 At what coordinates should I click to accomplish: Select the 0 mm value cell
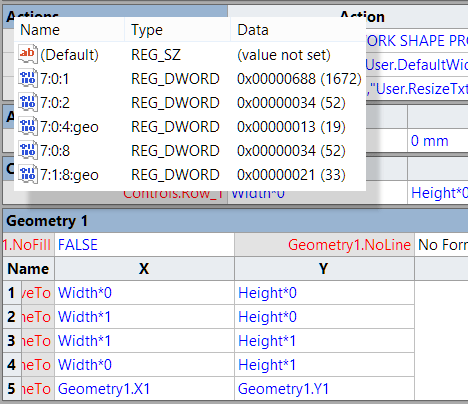[438, 141]
